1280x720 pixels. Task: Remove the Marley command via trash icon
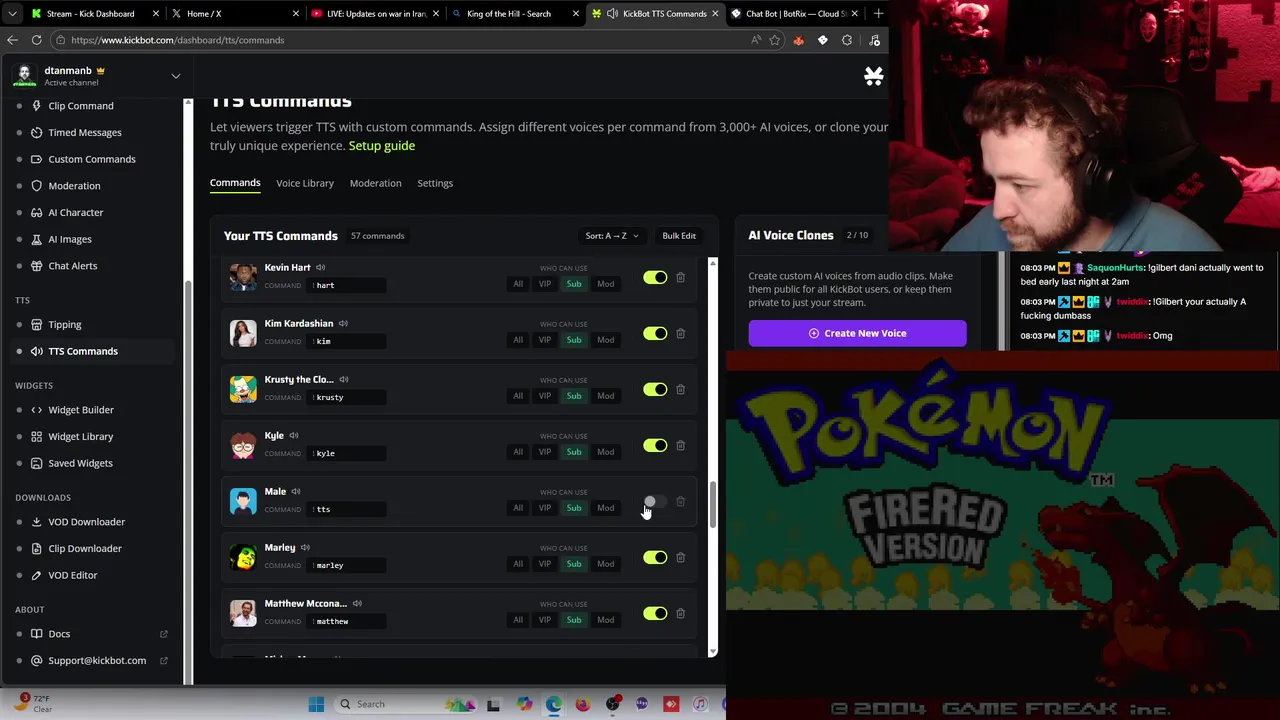pos(680,557)
